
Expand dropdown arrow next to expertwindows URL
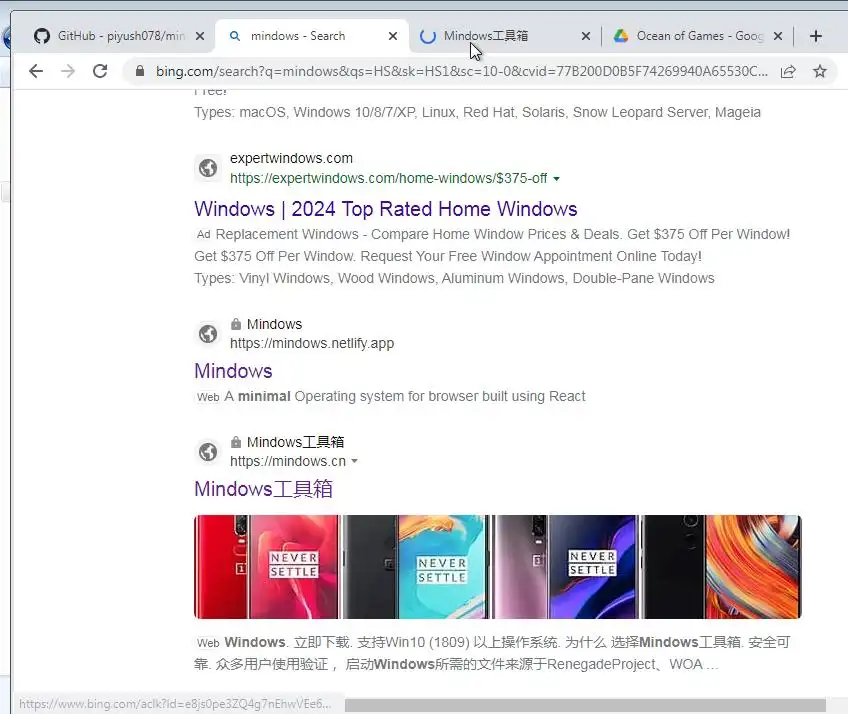(556, 178)
